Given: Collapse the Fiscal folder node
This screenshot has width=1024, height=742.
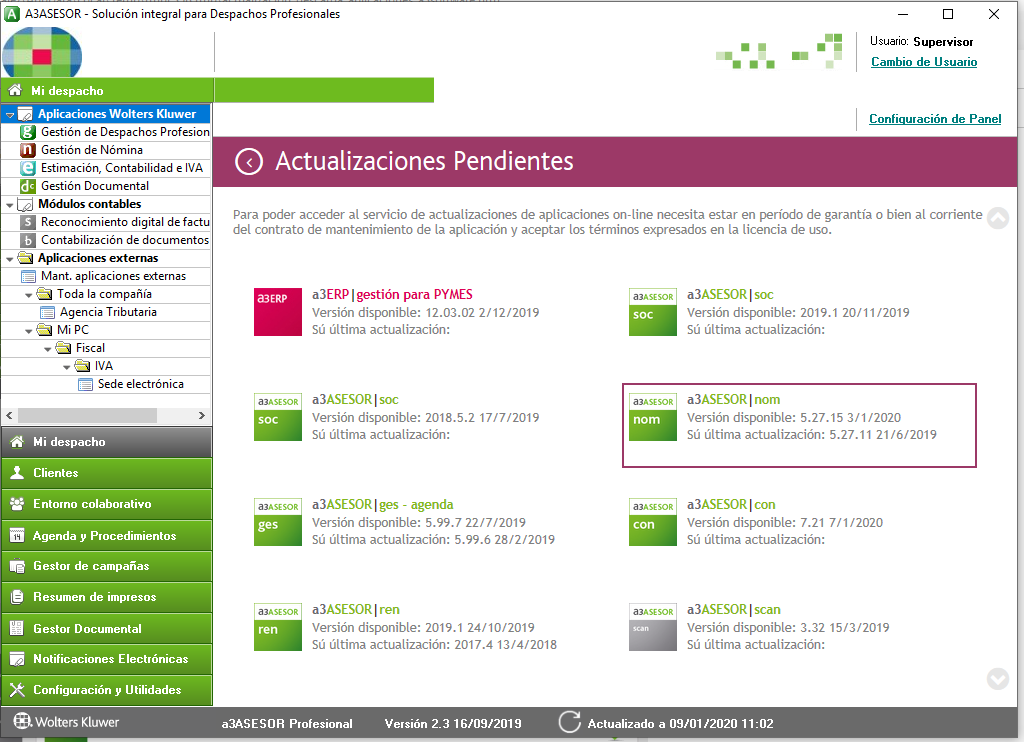Looking at the screenshot, I should point(48,349).
